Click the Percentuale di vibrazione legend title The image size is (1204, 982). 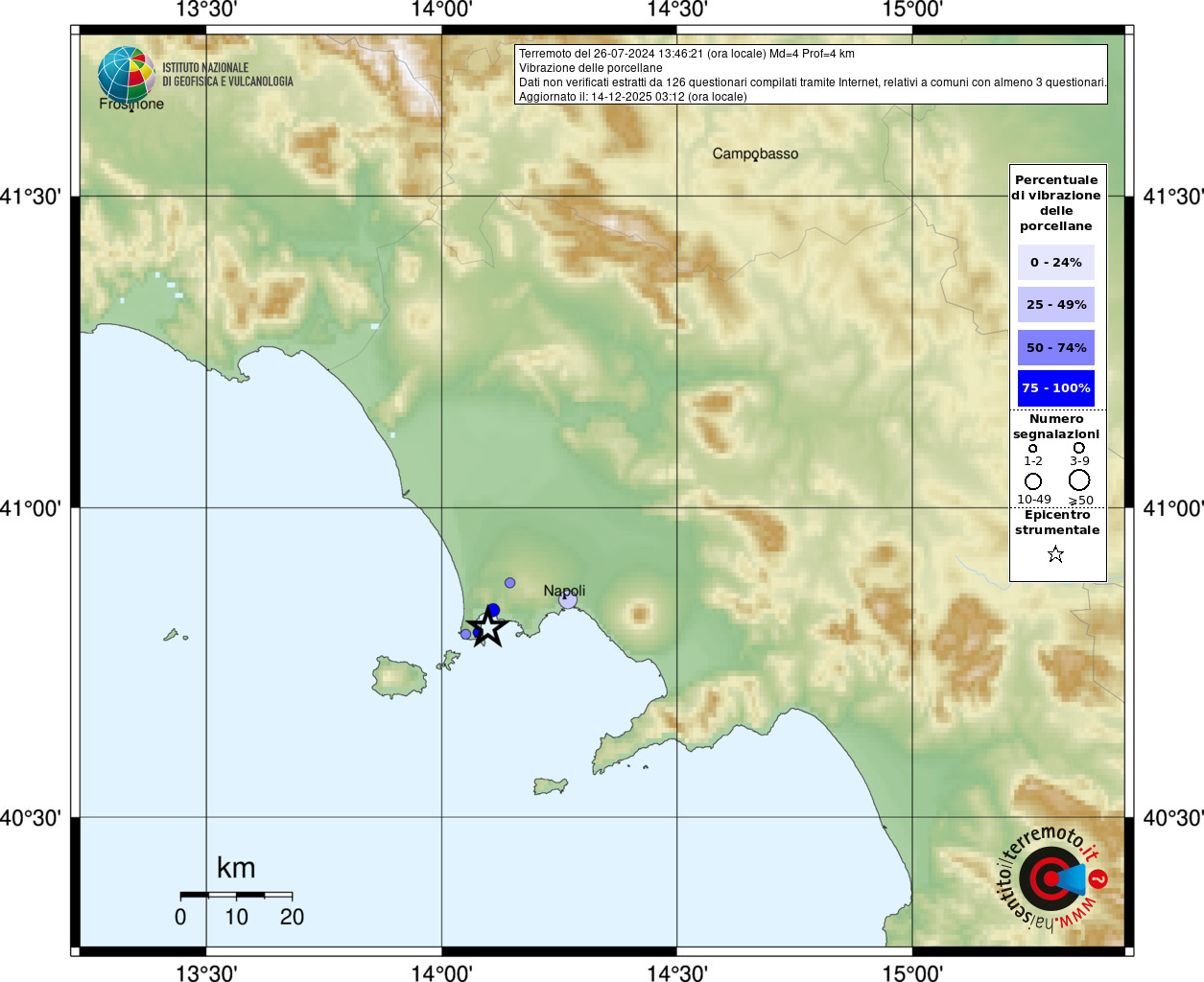tap(1055, 202)
